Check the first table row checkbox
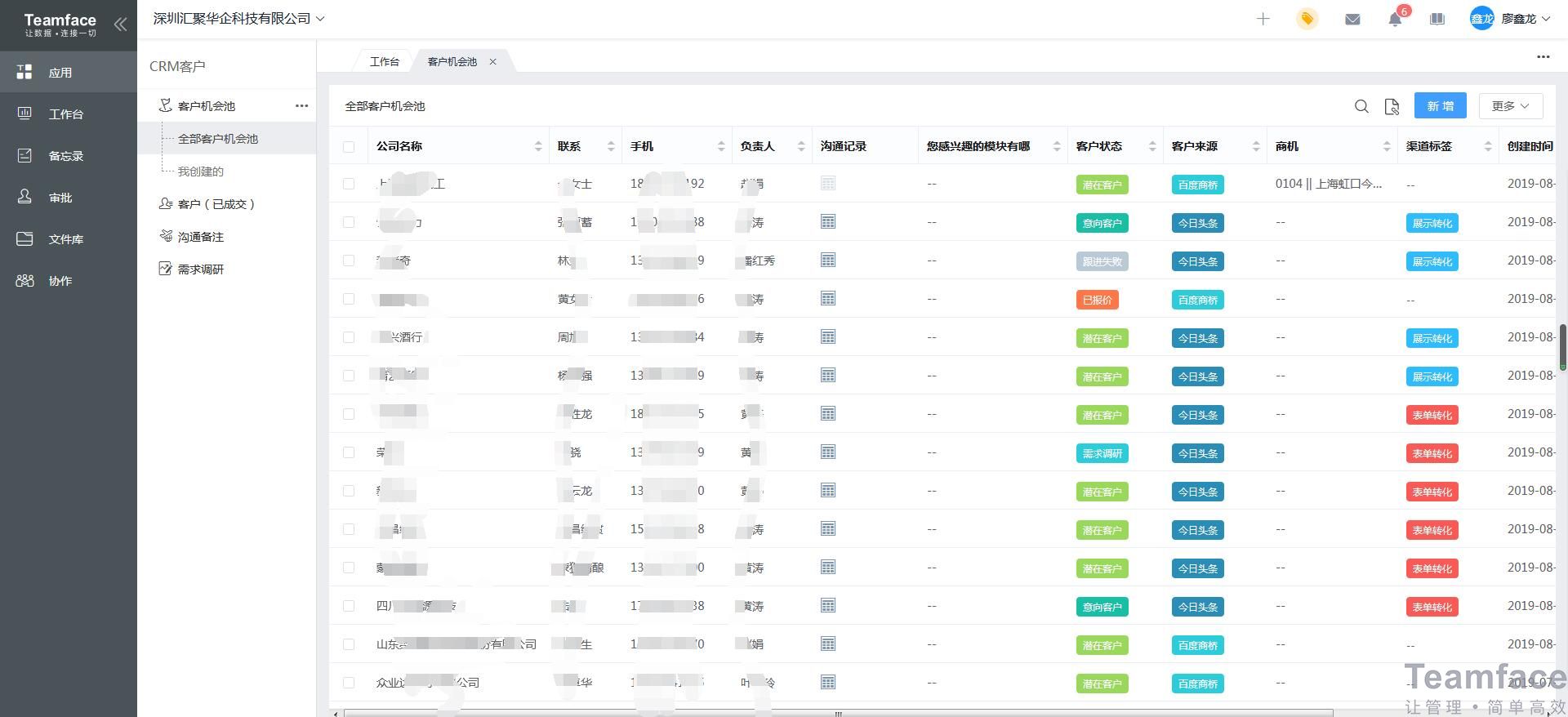 point(349,185)
